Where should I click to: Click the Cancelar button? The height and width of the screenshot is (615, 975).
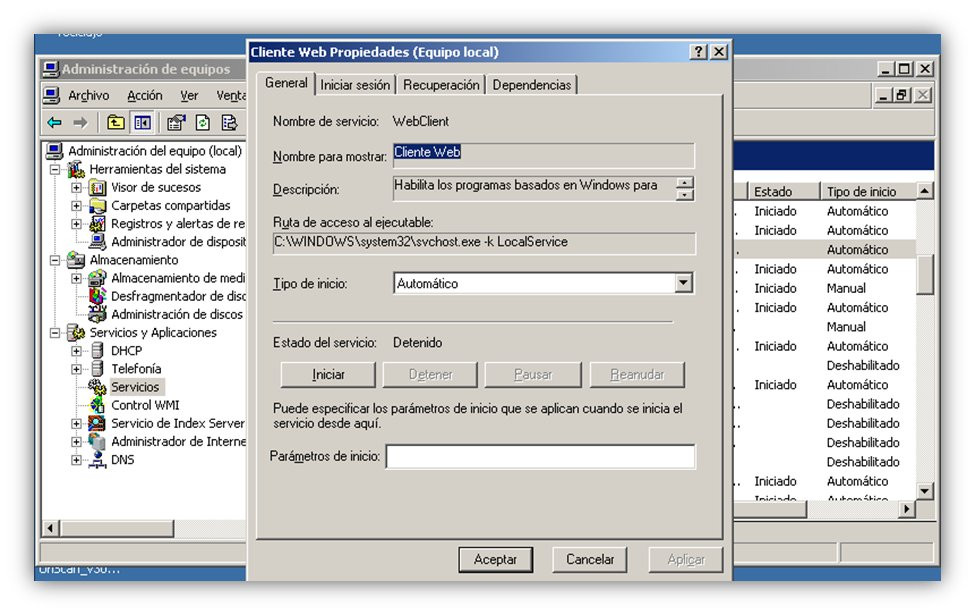pos(589,559)
